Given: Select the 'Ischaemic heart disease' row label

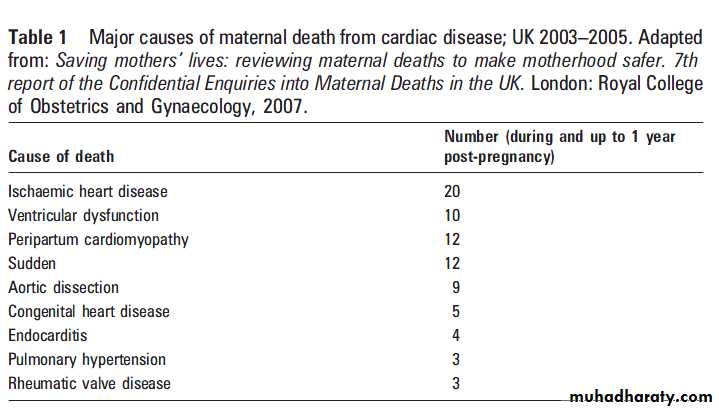Looking at the screenshot, I should click(x=88, y=191).
